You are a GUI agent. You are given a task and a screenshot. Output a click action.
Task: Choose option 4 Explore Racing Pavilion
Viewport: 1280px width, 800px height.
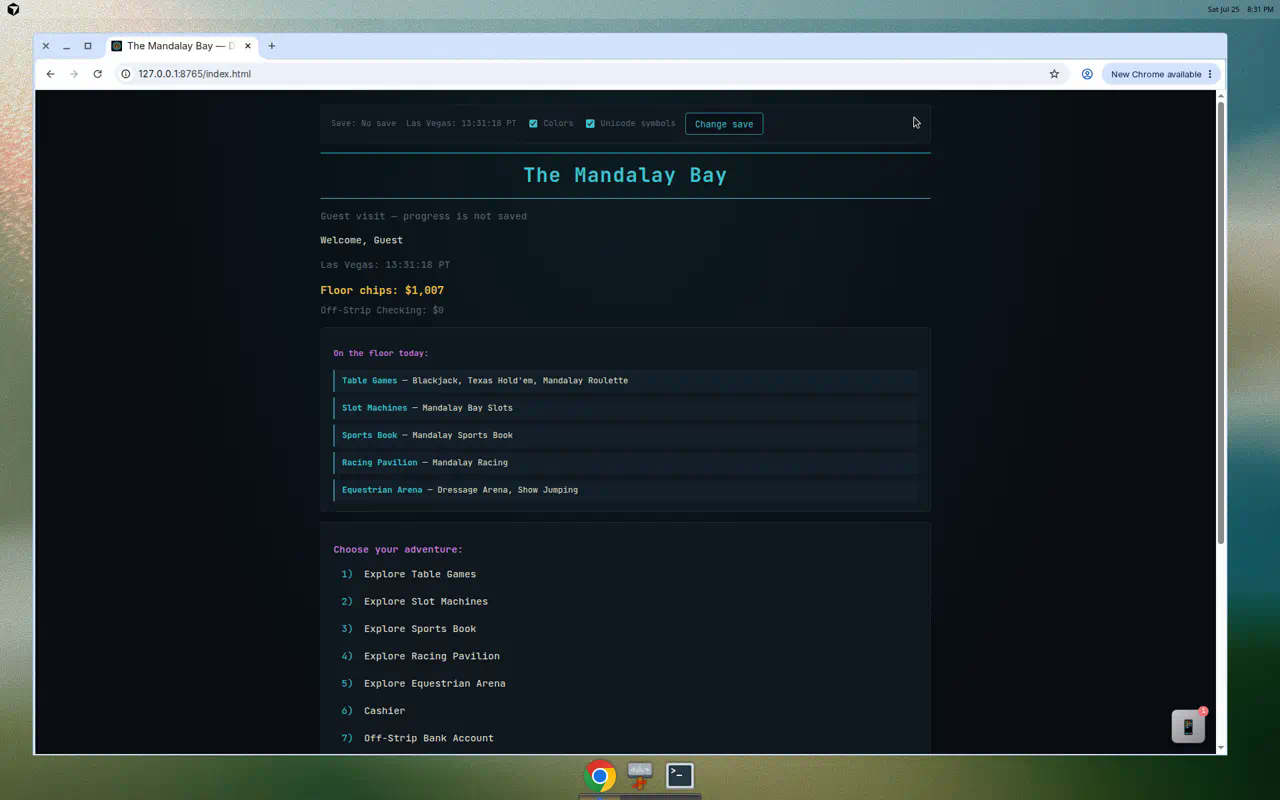(625, 656)
